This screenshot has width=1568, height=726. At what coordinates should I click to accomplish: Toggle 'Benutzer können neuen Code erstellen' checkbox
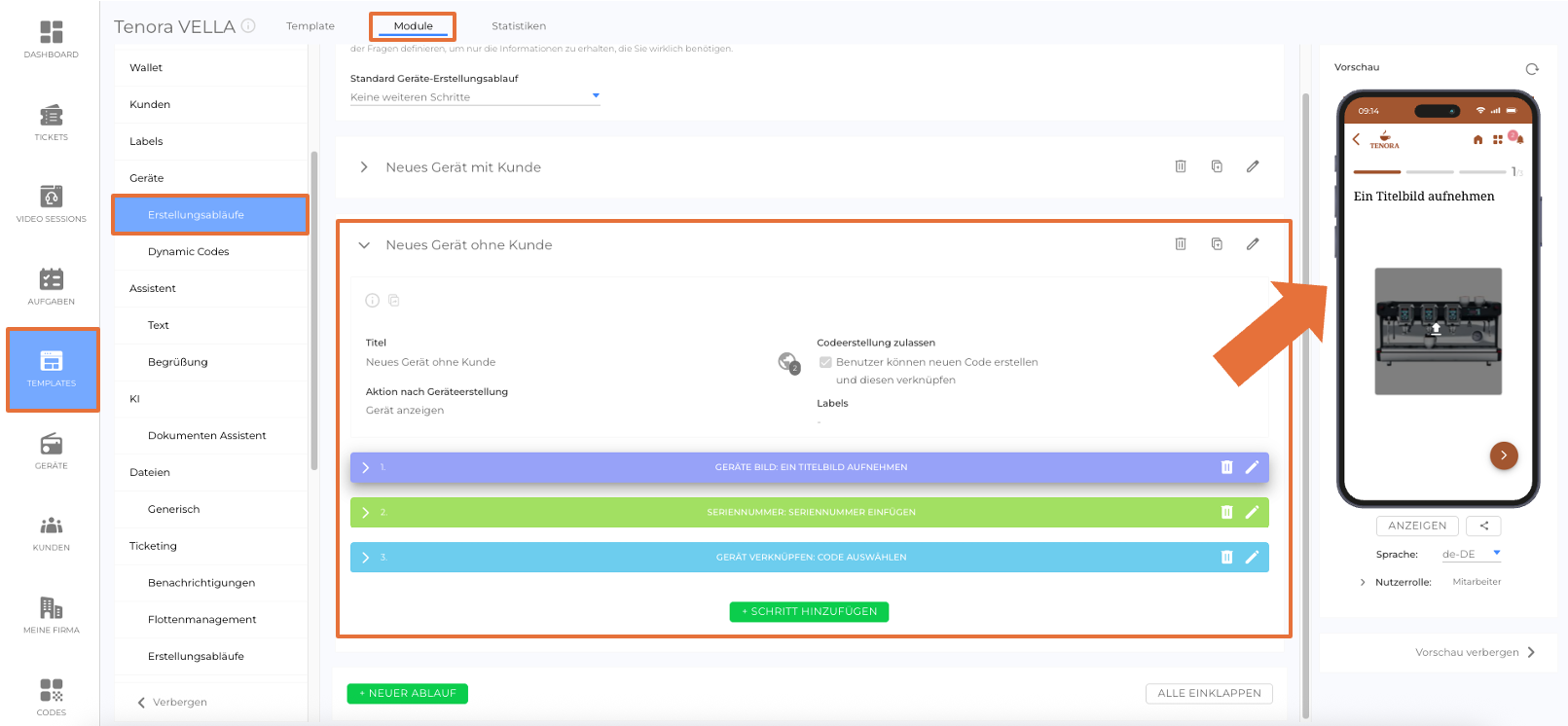click(825, 362)
